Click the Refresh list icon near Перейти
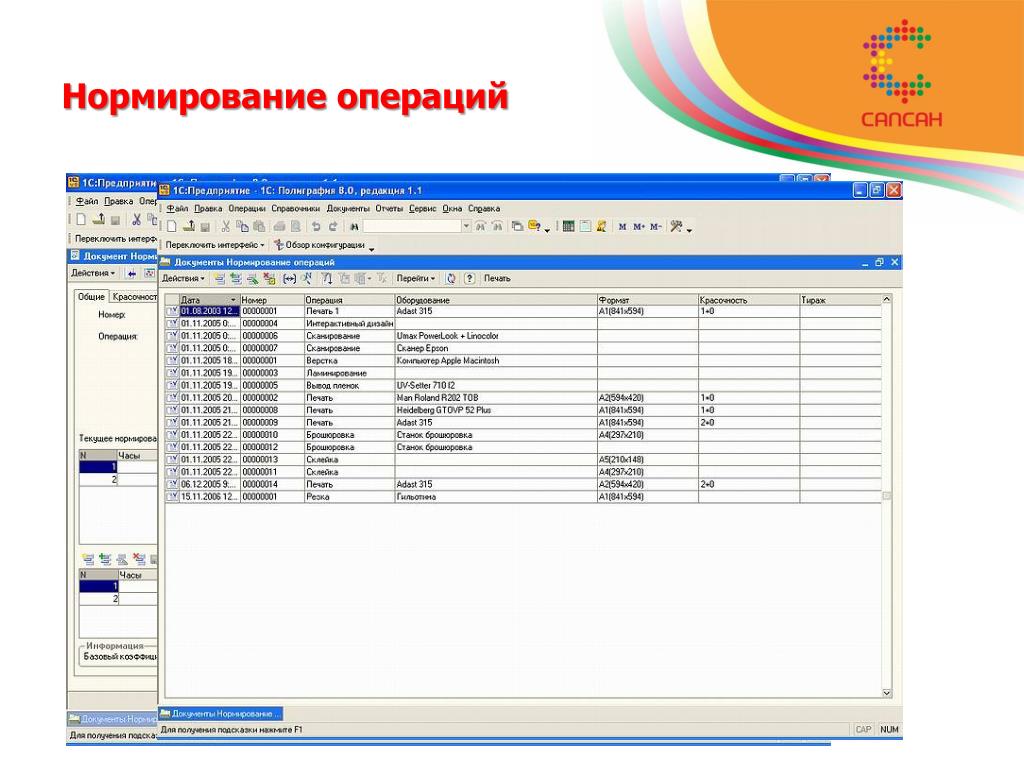Image resolution: width=1024 pixels, height=768 pixels. click(451, 279)
